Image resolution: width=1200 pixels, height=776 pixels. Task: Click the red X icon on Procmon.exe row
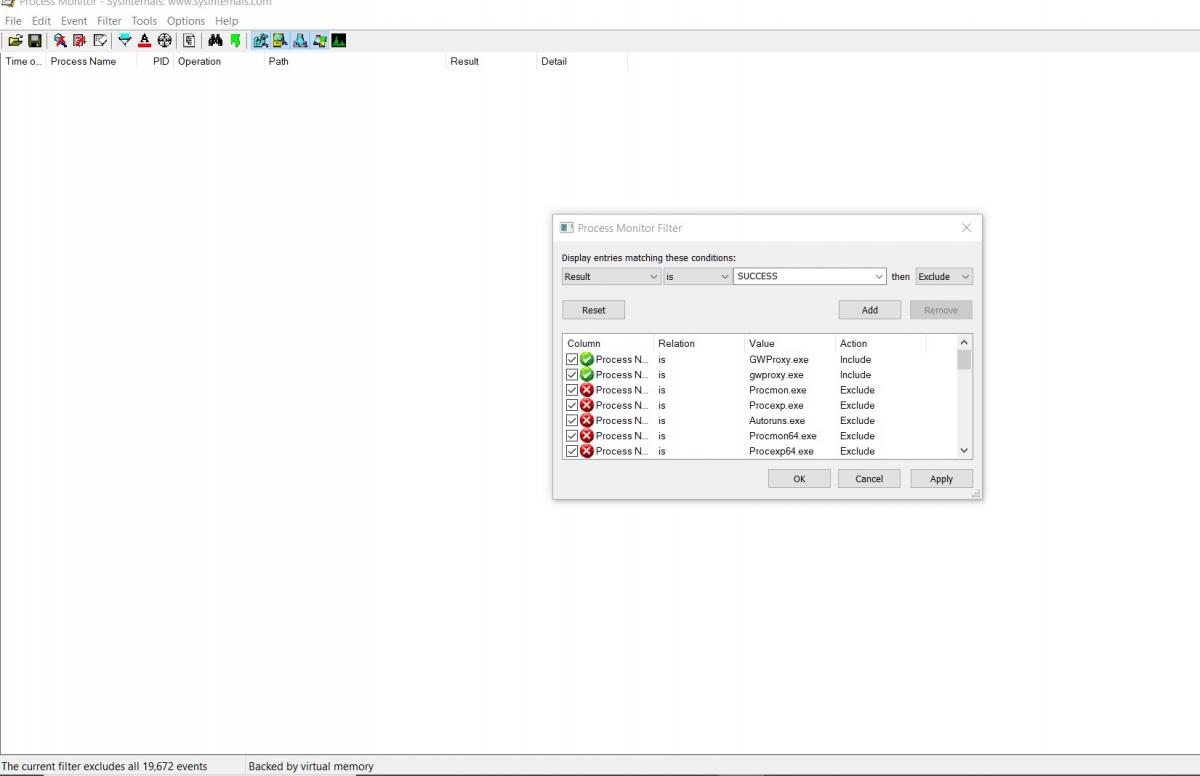(x=587, y=390)
